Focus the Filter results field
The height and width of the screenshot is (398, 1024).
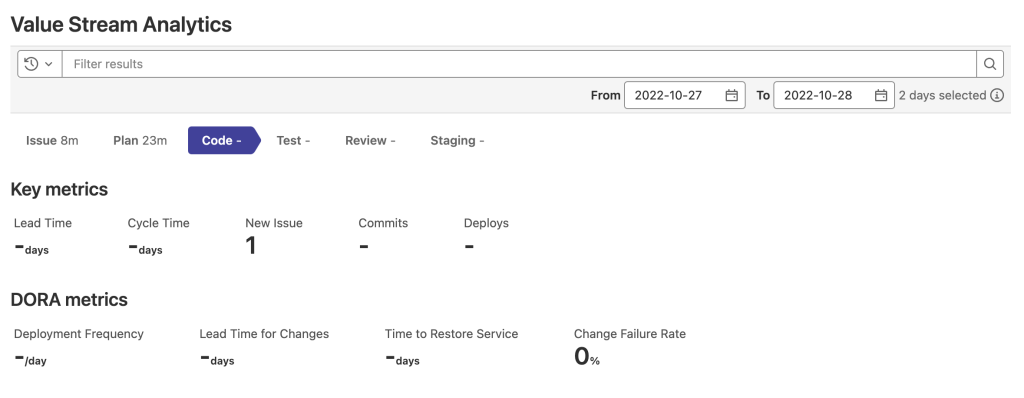click(x=519, y=64)
